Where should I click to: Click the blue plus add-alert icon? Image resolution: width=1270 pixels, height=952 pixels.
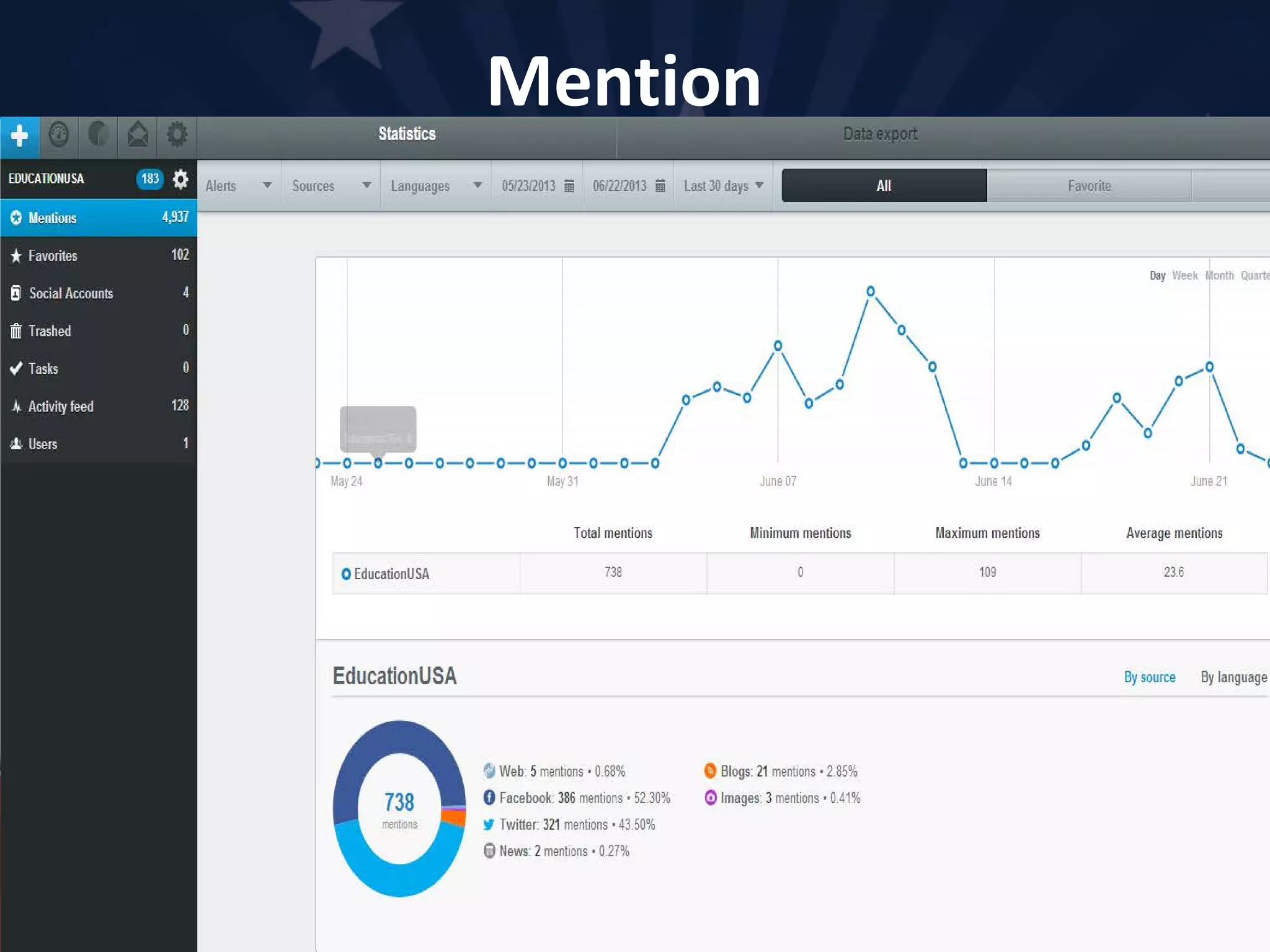pos(19,136)
